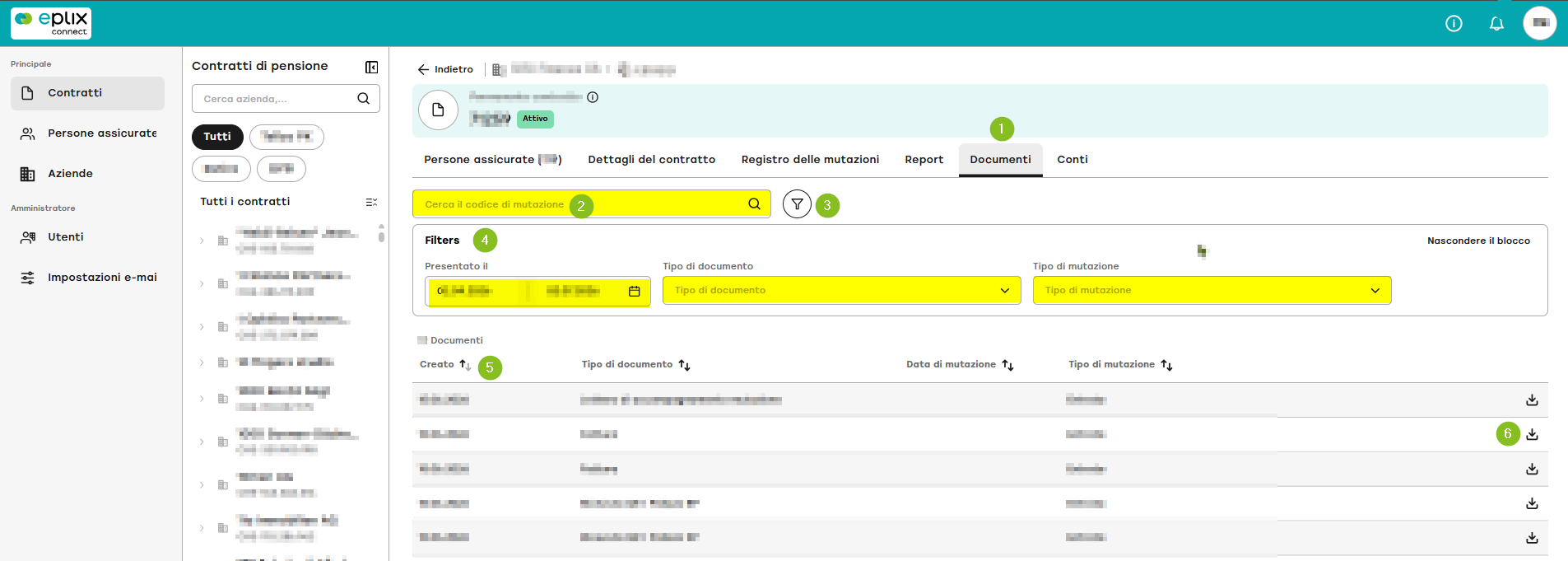1568x561 pixels.
Task: Open the Report tab
Action: click(924, 160)
